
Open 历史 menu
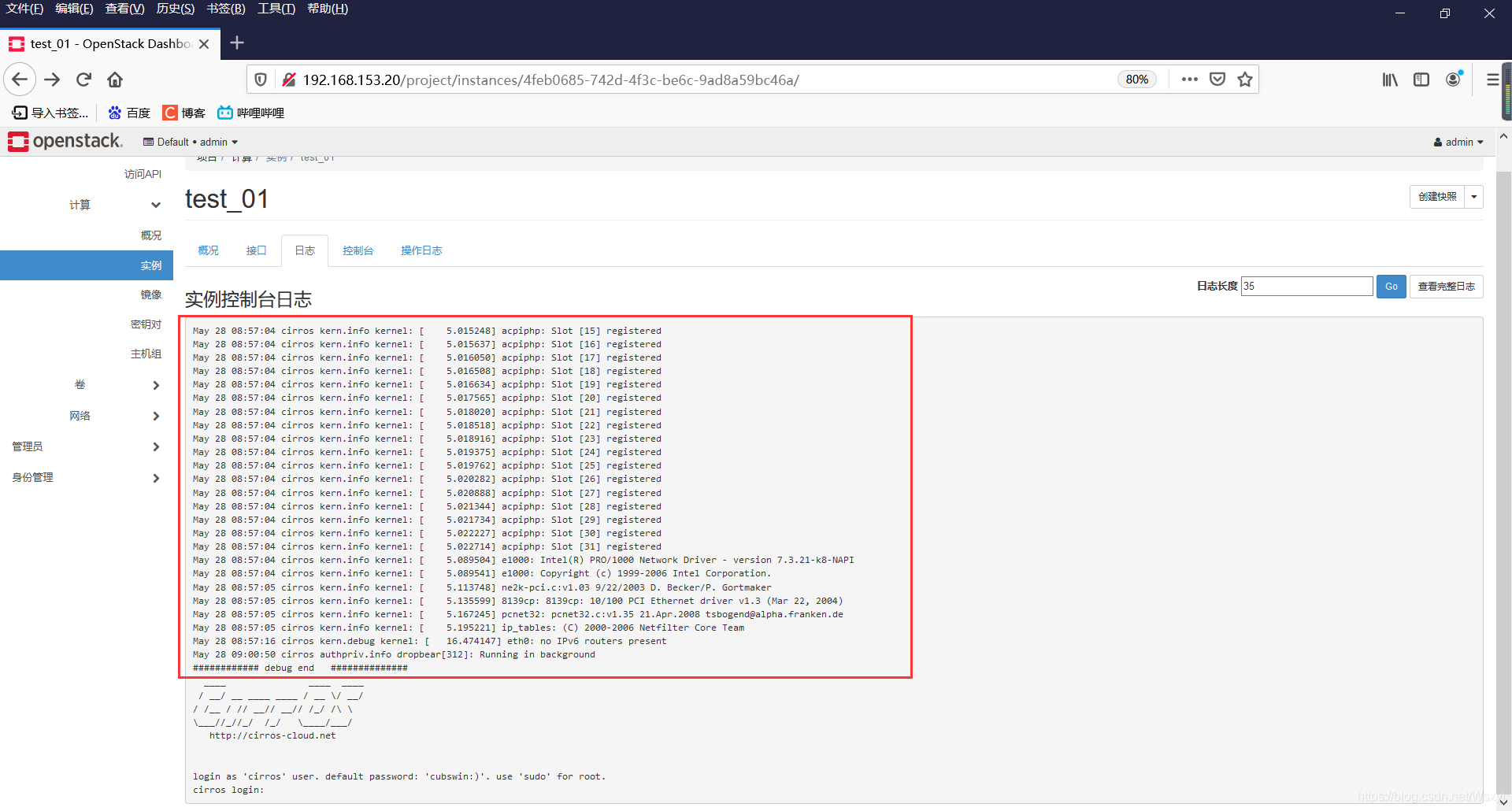tap(176, 9)
